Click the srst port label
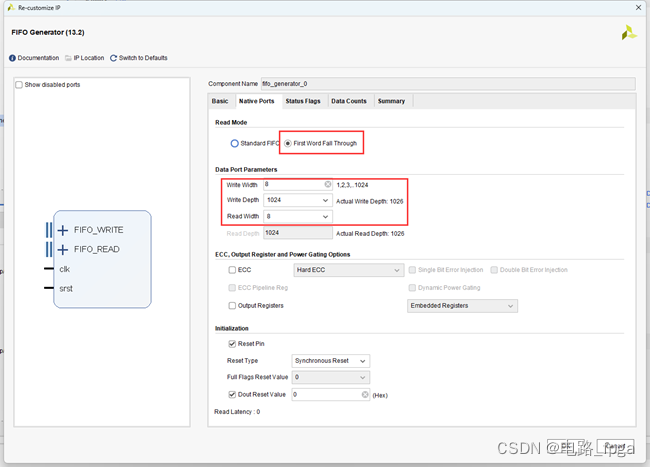 point(66,289)
